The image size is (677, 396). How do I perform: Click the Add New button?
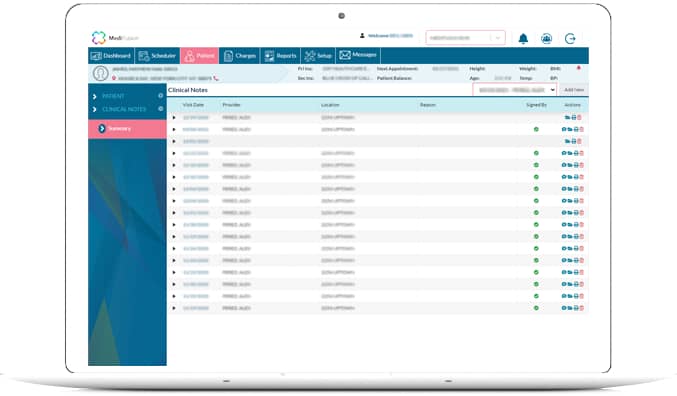(x=574, y=90)
